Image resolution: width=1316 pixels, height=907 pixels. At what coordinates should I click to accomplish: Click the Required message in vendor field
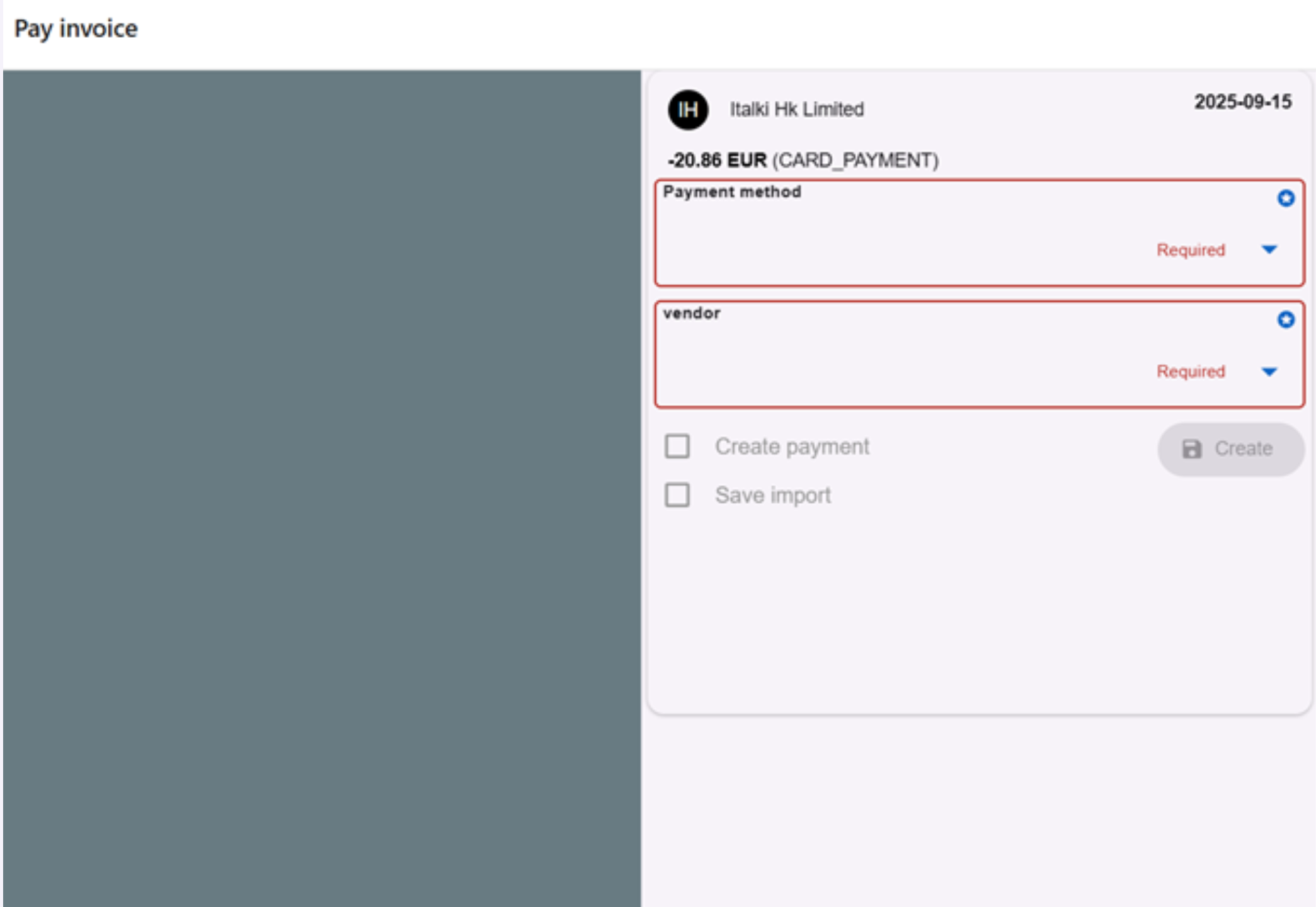1191,372
